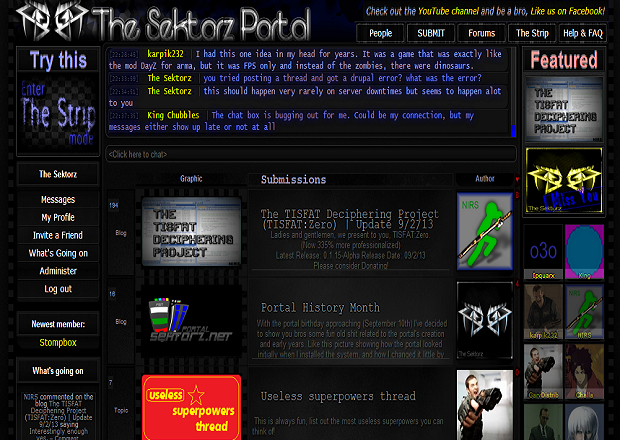
Task: Switch to The Strip in top navigation
Action: point(532,33)
